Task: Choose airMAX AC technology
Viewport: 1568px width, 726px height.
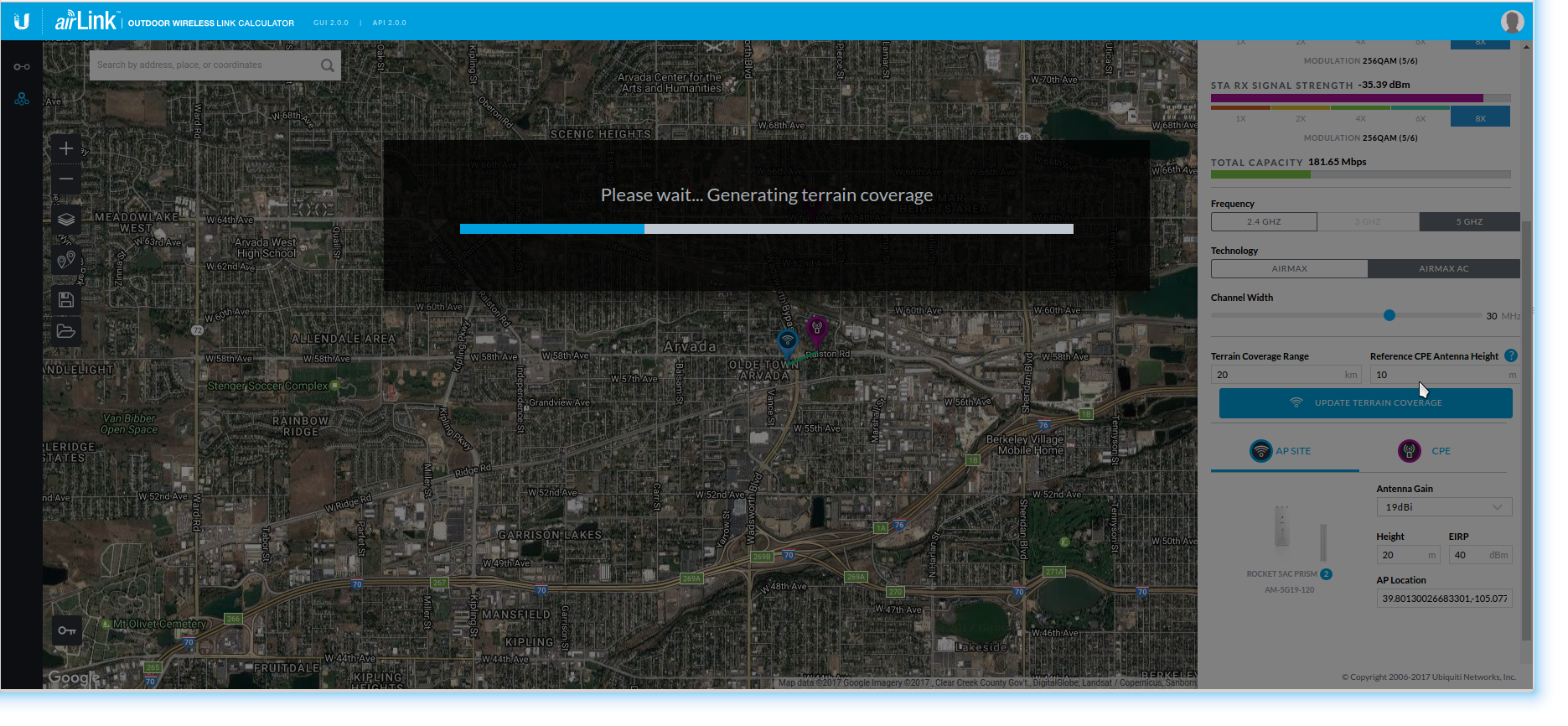Action: tap(1443, 269)
